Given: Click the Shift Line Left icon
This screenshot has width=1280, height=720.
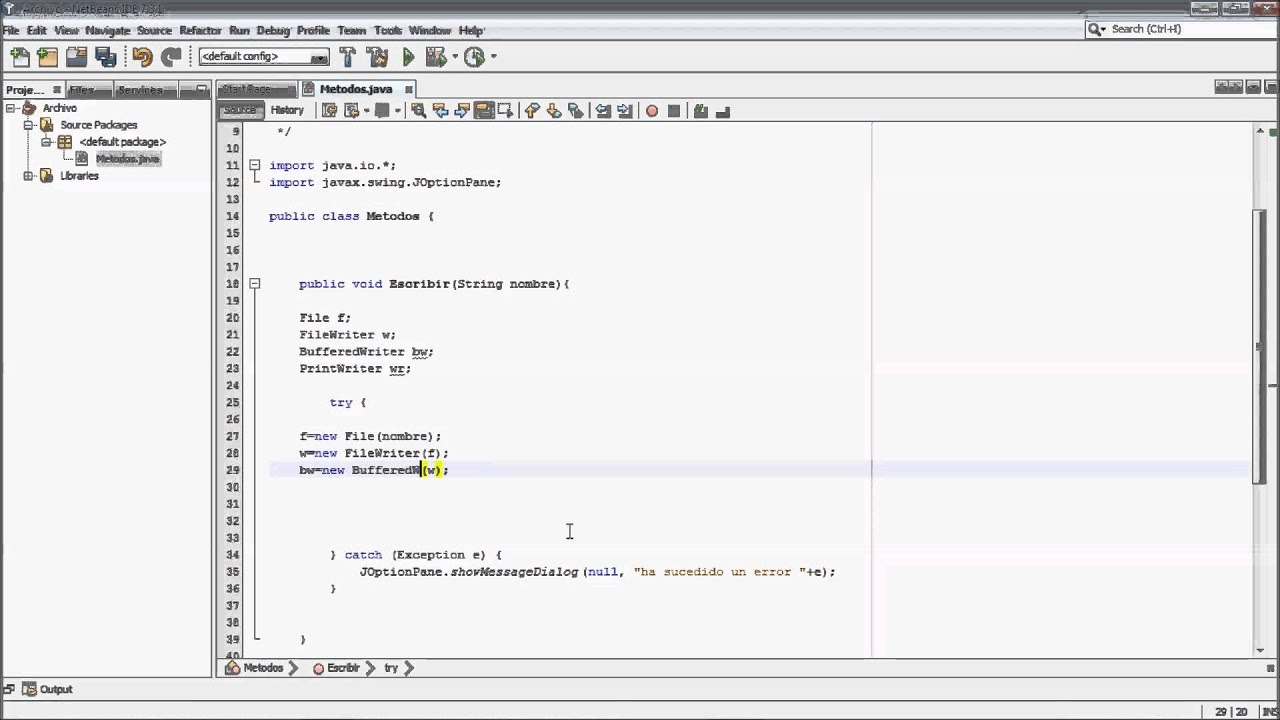Looking at the screenshot, I should click(603, 111).
